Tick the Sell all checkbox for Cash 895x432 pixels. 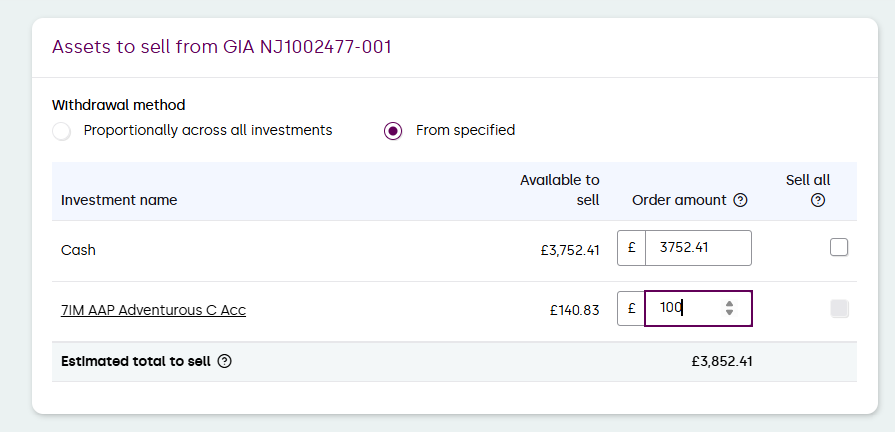pyautogui.click(x=839, y=248)
